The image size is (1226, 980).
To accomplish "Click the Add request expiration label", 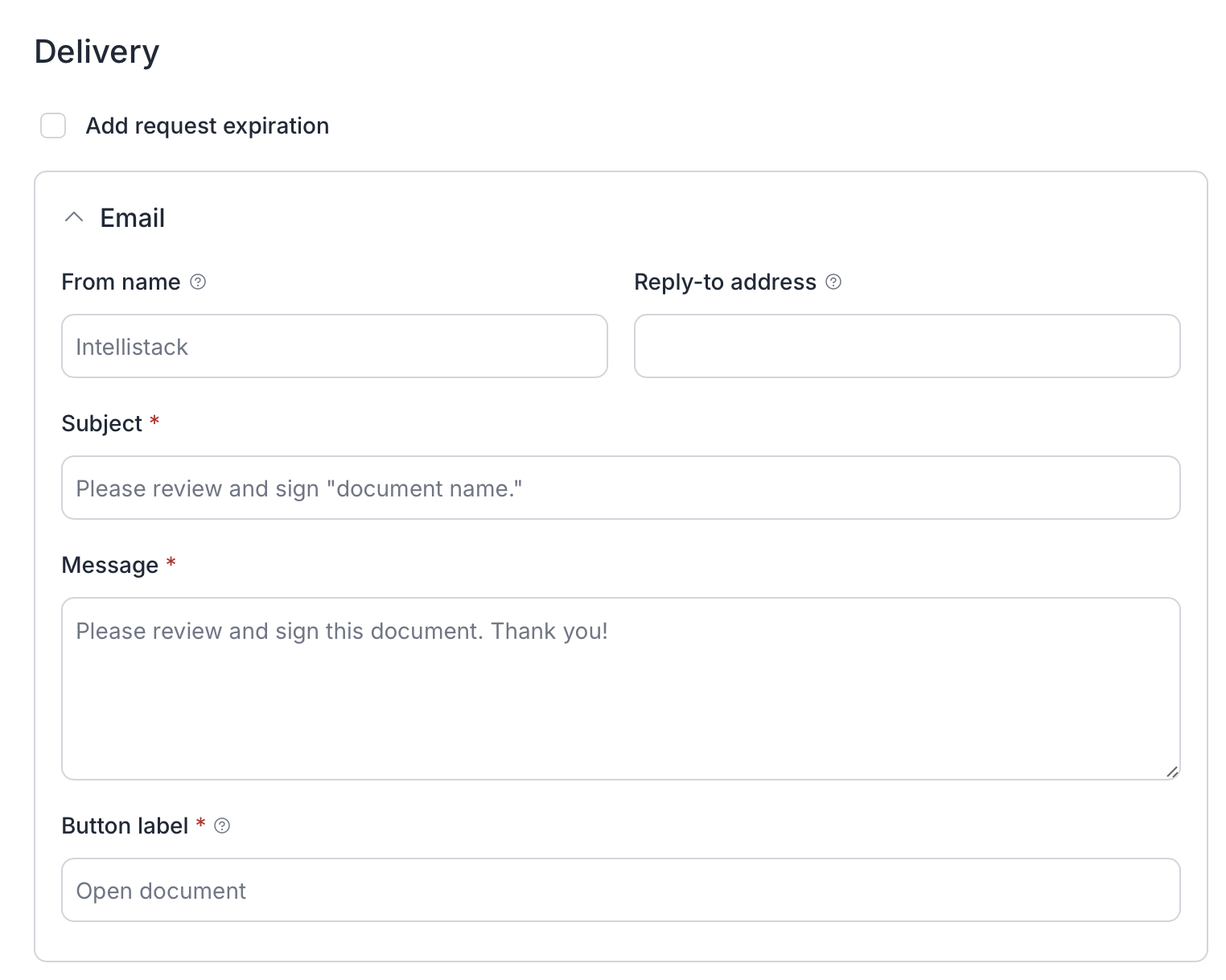I will 207,126.
